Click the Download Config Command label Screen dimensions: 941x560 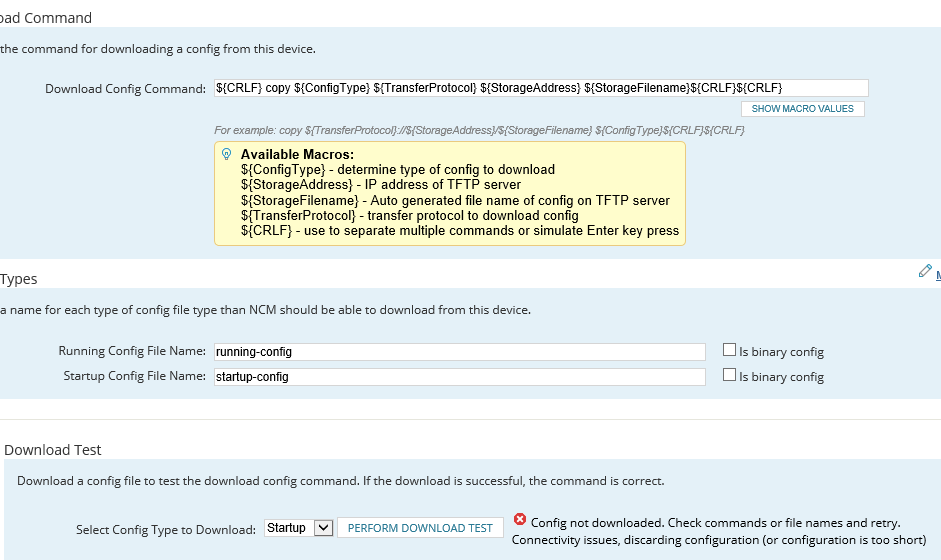pyautogui.click(x=125, y=89)
